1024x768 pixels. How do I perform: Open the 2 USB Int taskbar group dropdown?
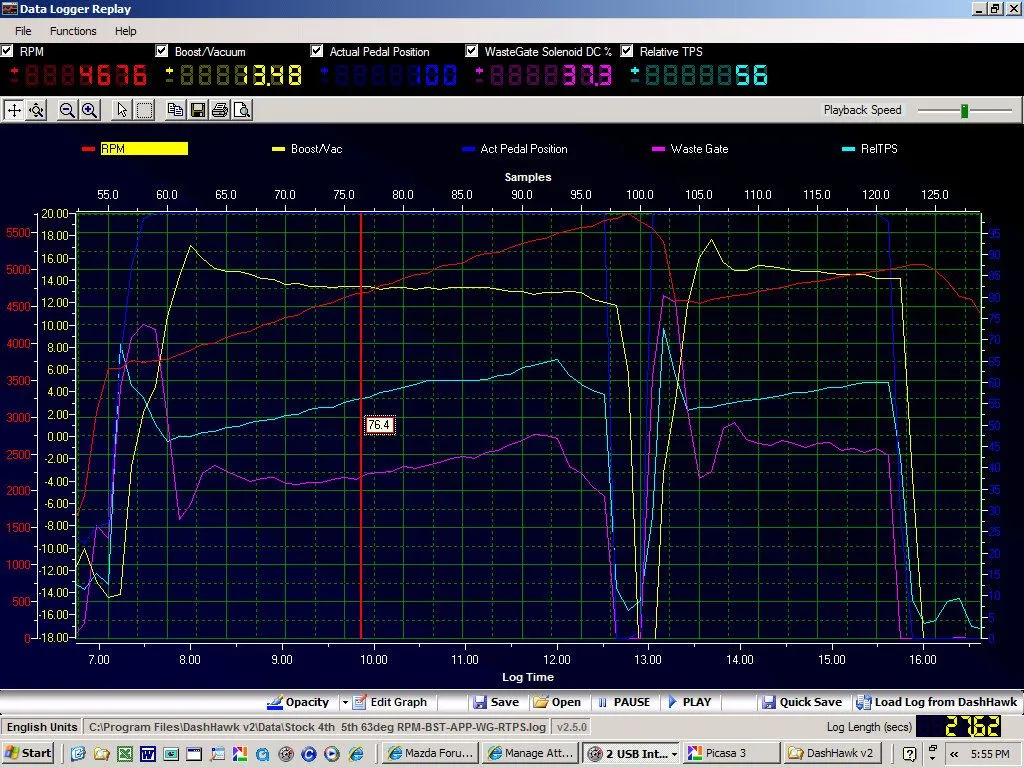[674, 753]
